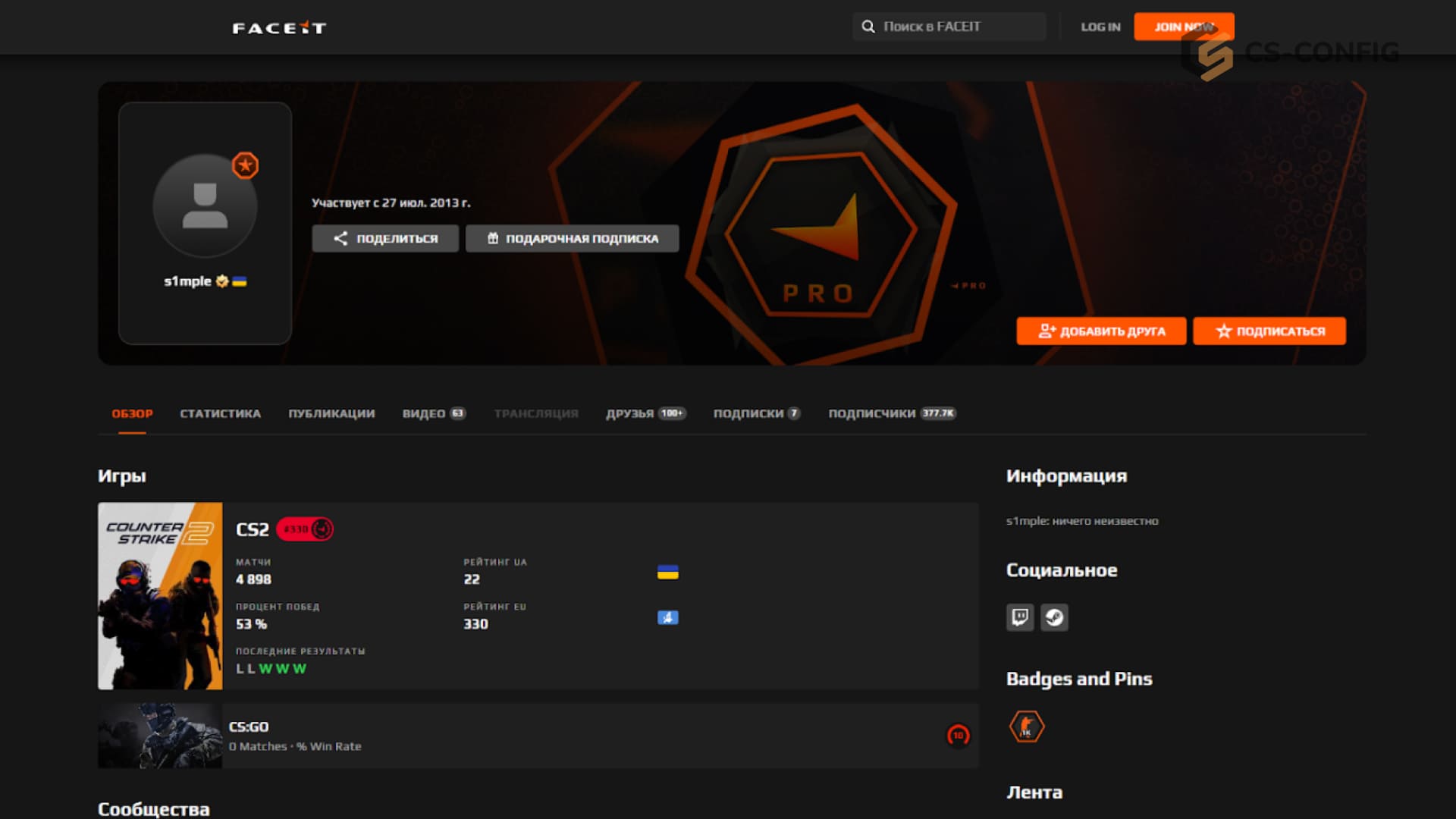Click the matches count 4 898
The image size is (1456, 819).
(253, 579)
